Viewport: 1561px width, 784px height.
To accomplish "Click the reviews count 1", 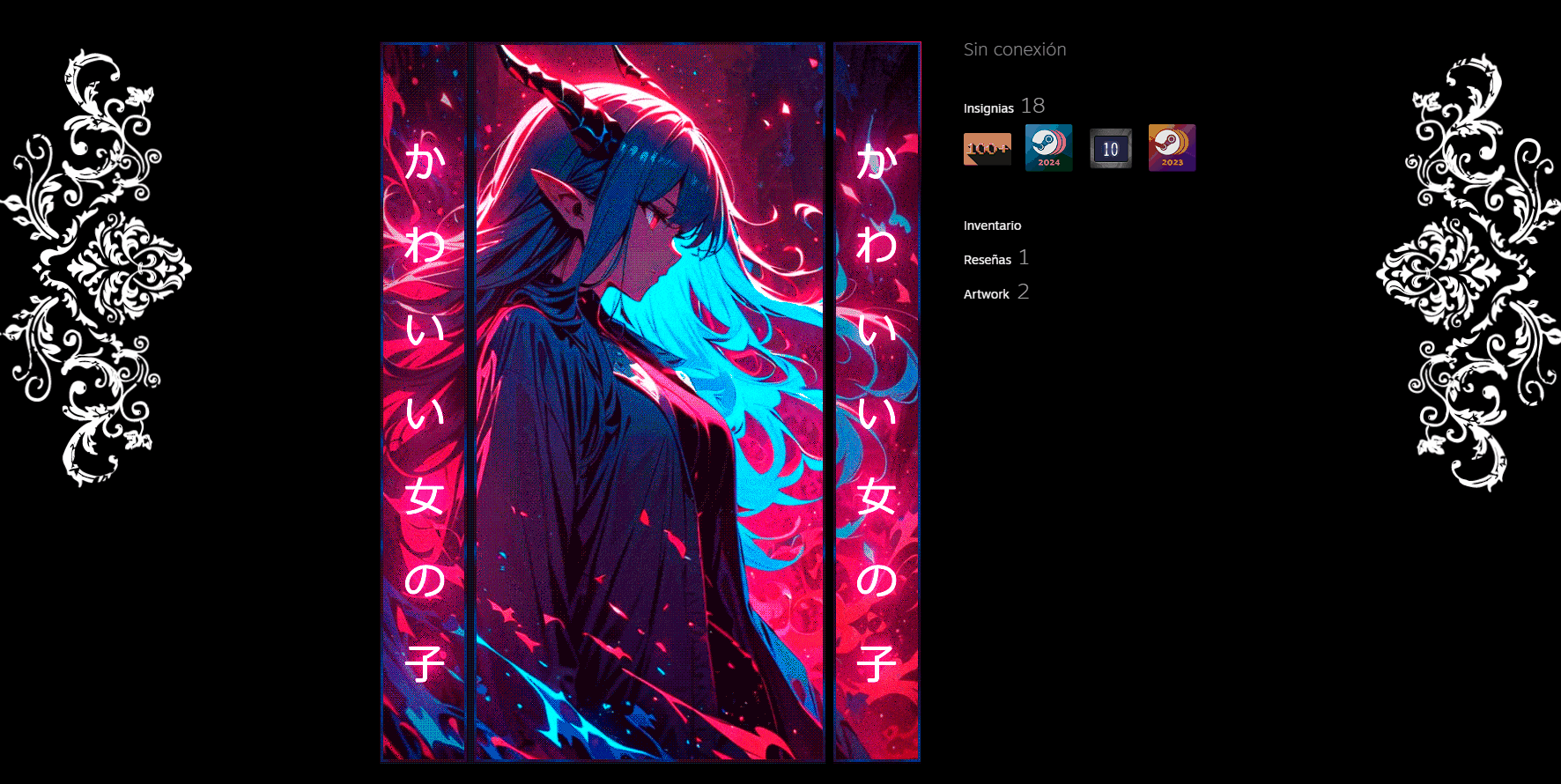I will pos(1024,257).
